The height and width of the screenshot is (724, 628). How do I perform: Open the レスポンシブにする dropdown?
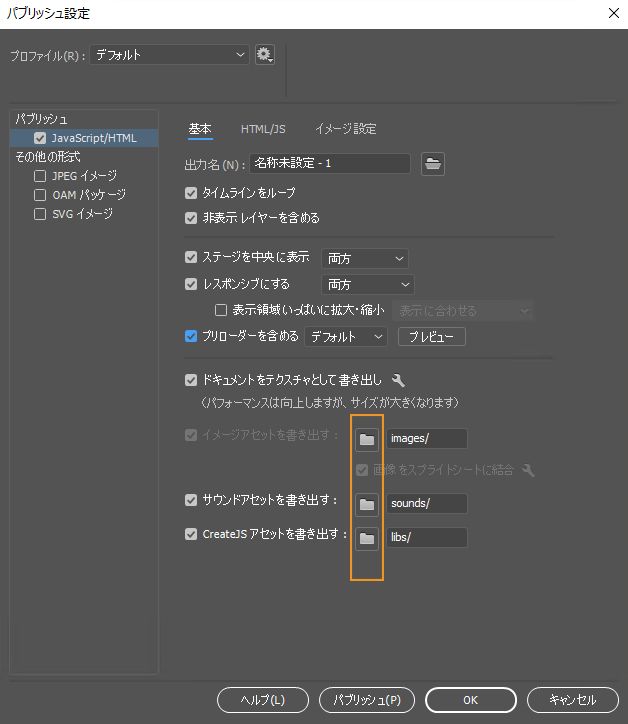coord(366,285)
